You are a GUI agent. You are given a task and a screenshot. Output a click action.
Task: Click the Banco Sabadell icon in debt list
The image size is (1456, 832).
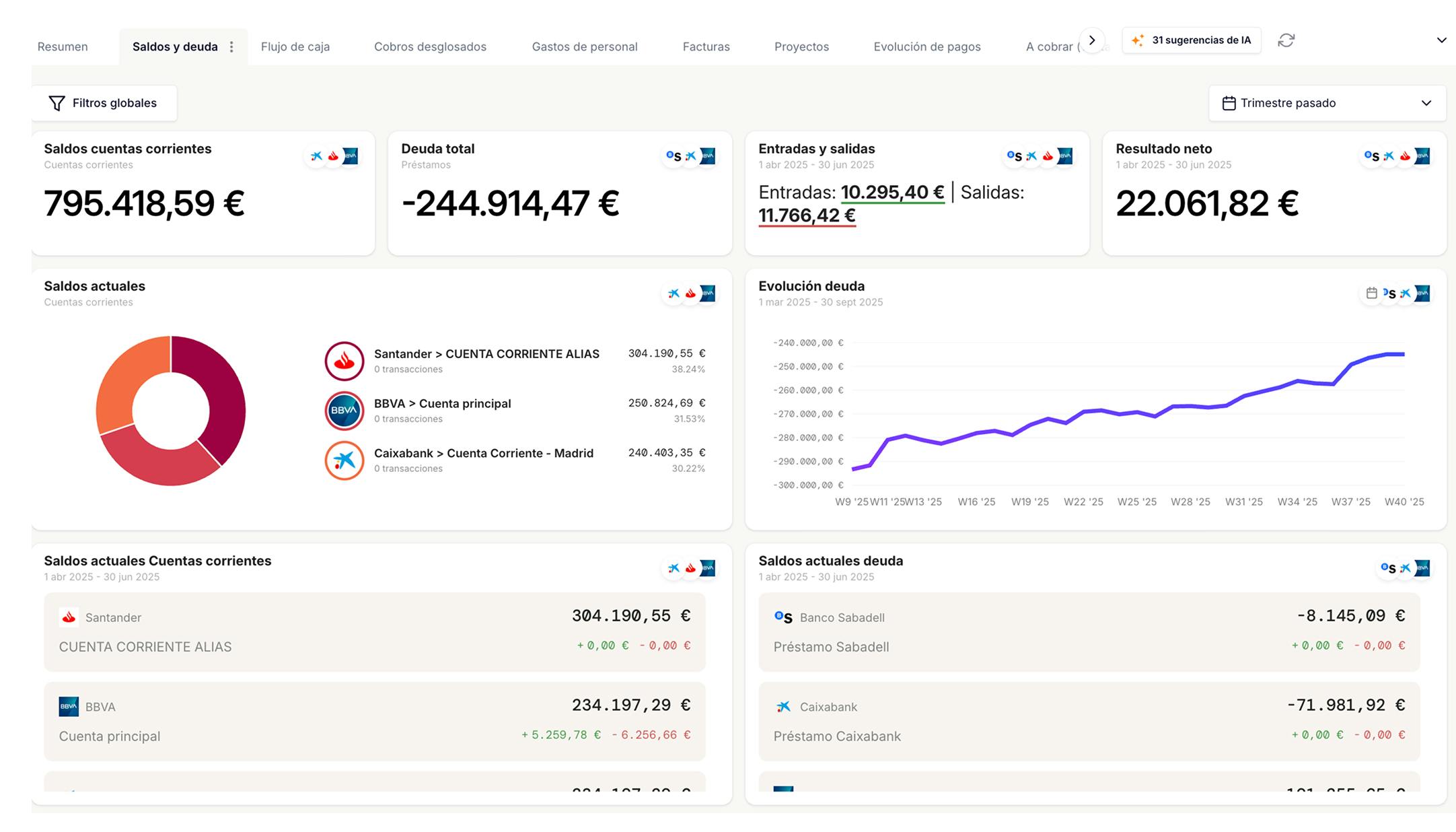(x=783, y=617)
